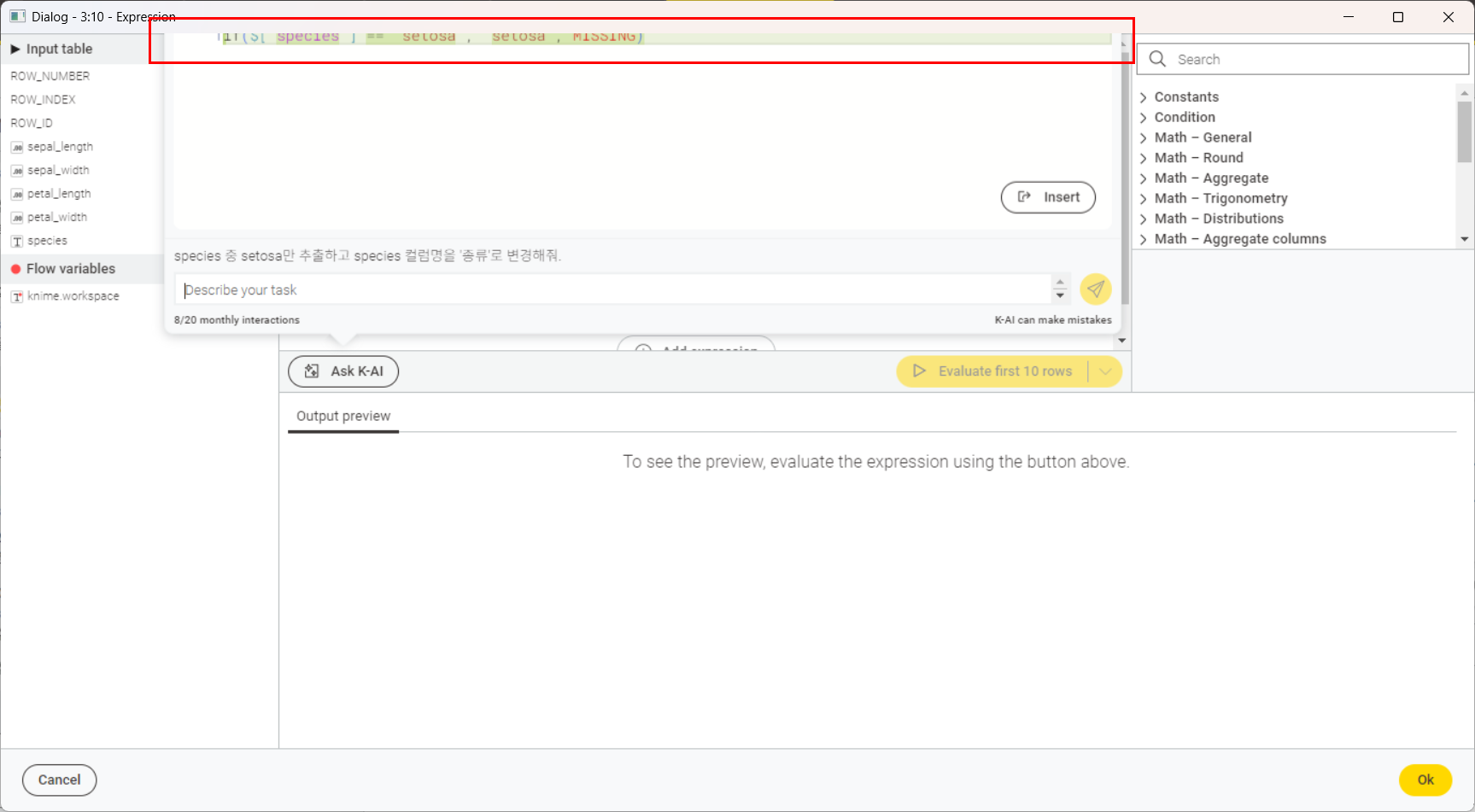Expand the Input table section
Image resolution: width=1475 pixels, height=812 pixels.
pyautogui.click(x=15, y=49)
